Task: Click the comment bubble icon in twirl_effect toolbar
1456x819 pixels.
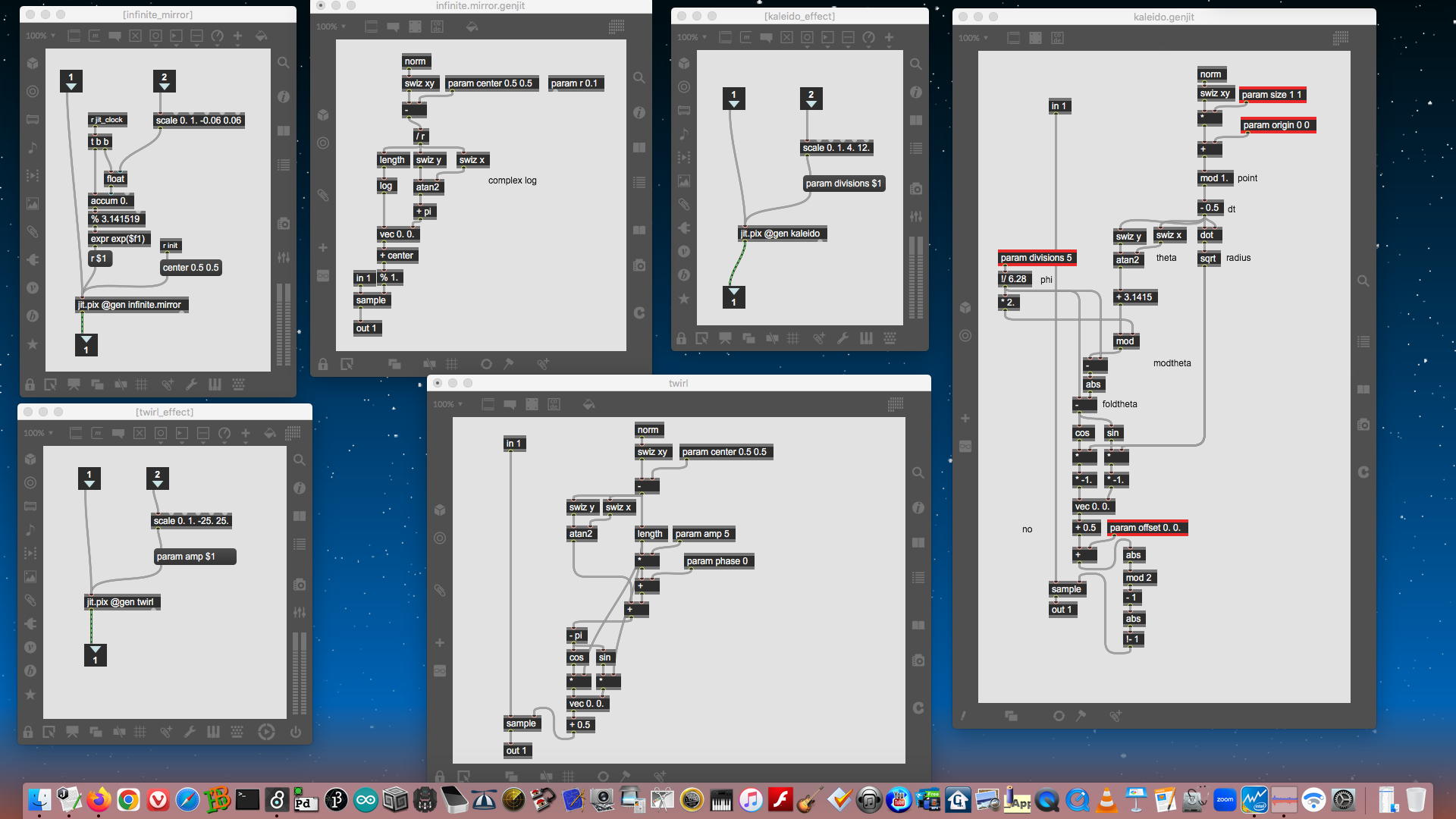Action: 118,433
